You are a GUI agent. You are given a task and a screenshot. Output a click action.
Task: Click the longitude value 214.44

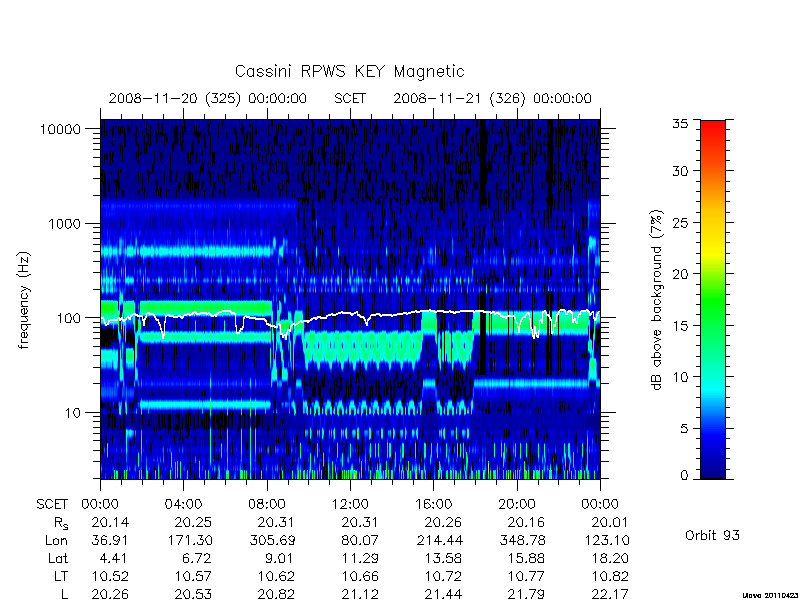pos(439,540)
